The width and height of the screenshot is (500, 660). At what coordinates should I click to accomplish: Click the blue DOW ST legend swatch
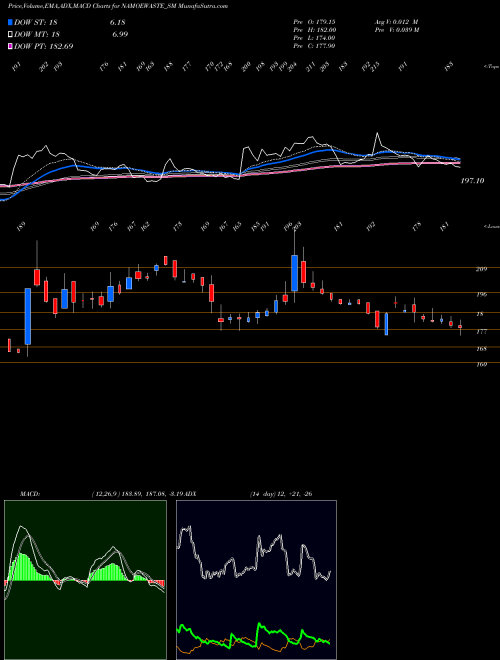click(11, 22)
